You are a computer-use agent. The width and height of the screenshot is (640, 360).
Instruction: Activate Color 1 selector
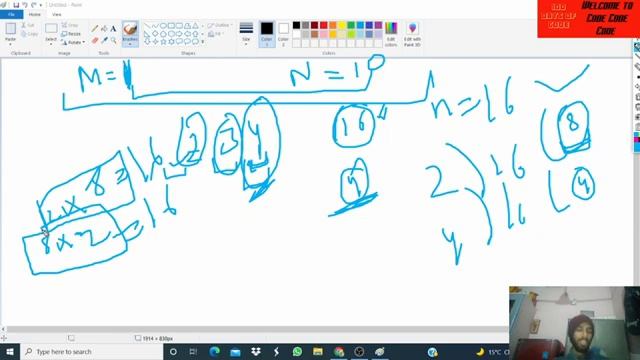click(267, 34)
